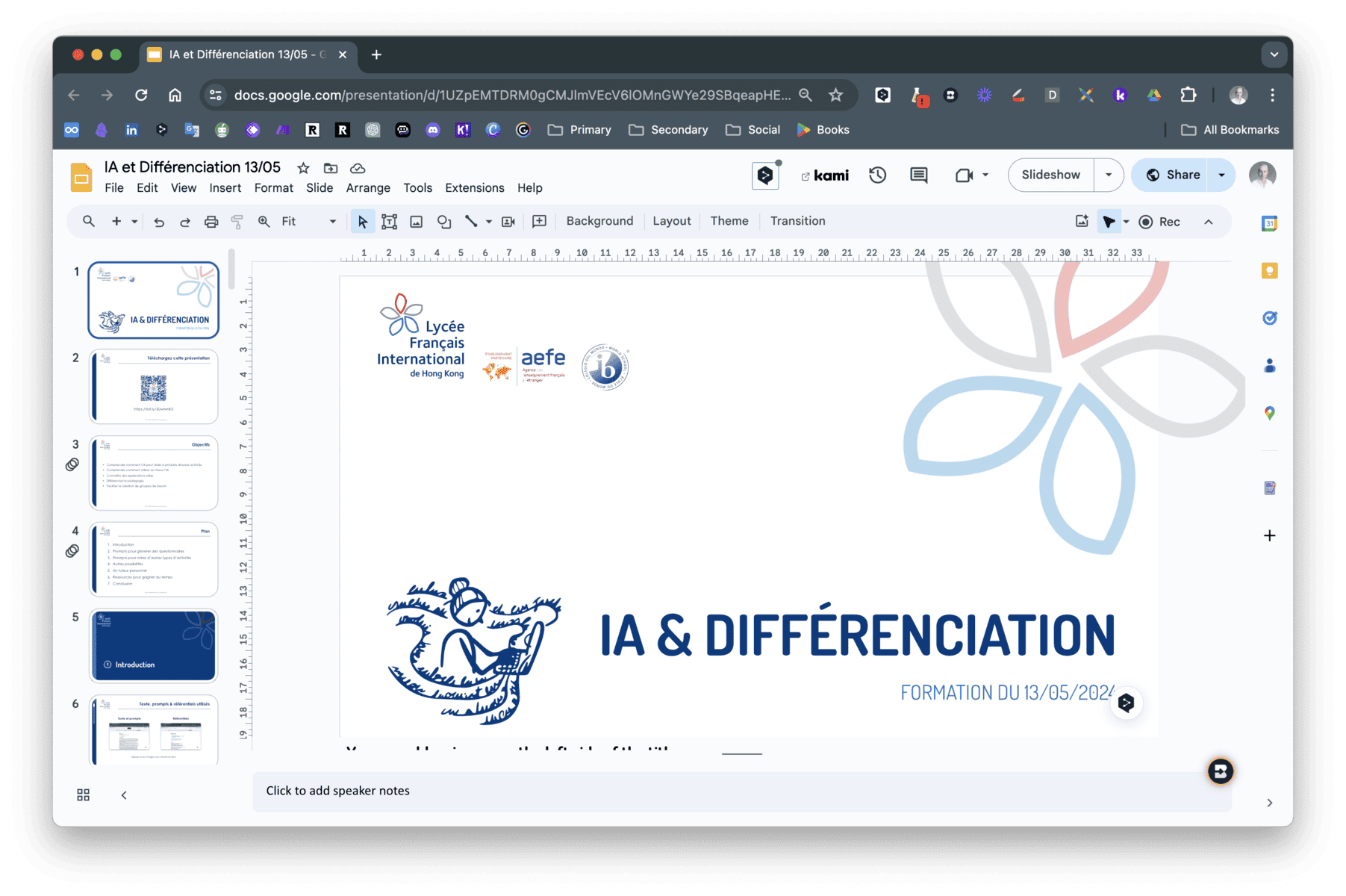The height and width of the screenshot is (896, 1346).
Task: Open Google Keep in side panel
Action: click(1269, 271)
